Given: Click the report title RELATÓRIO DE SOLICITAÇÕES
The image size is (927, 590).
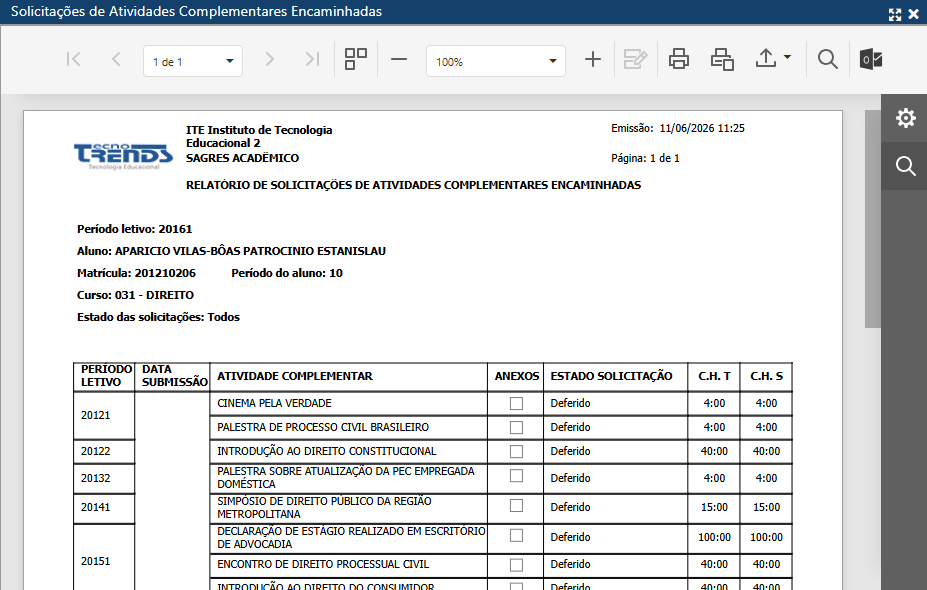Looking at the screenshot, I should tap(413, 185).
